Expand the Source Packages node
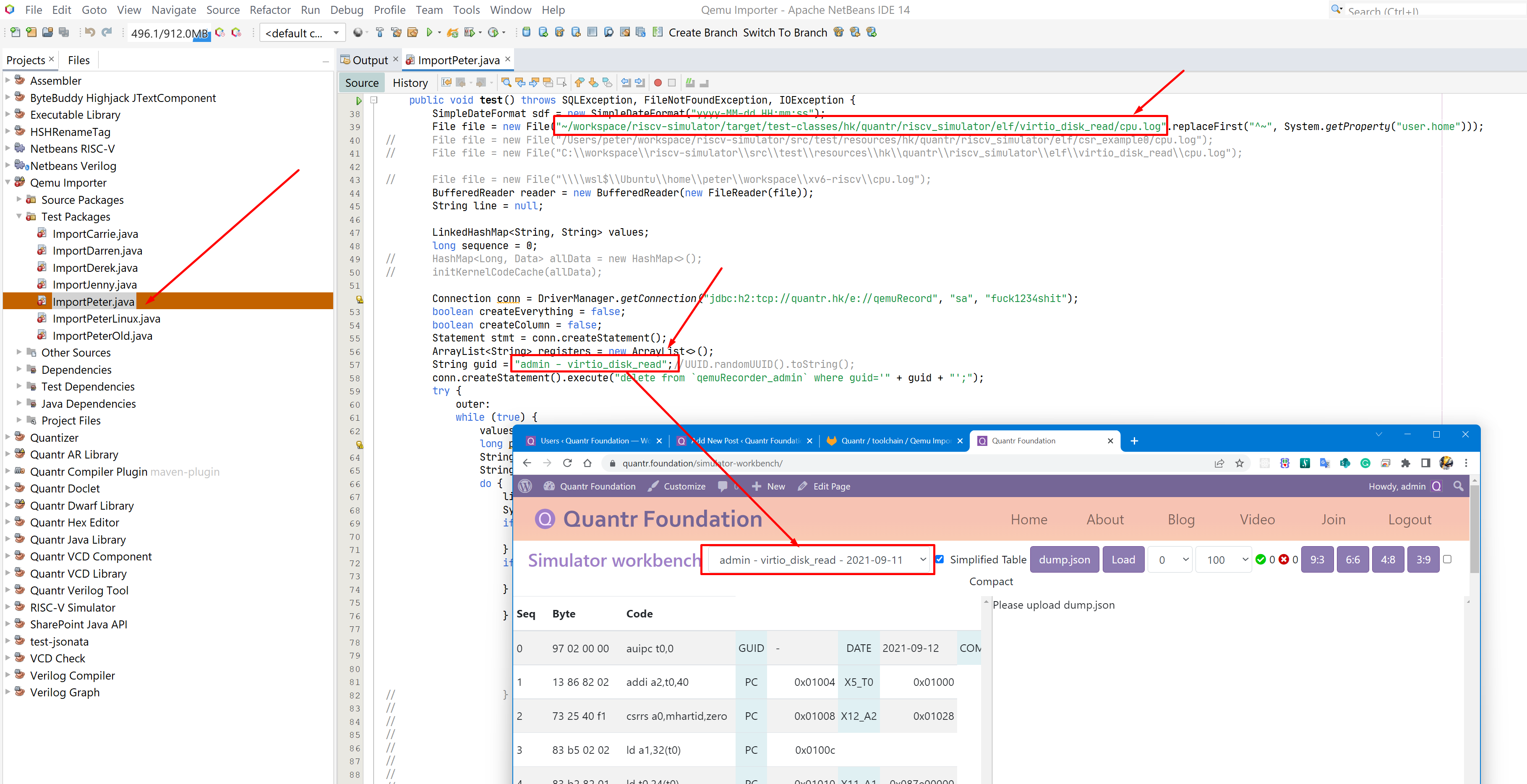 pos(19,199)
